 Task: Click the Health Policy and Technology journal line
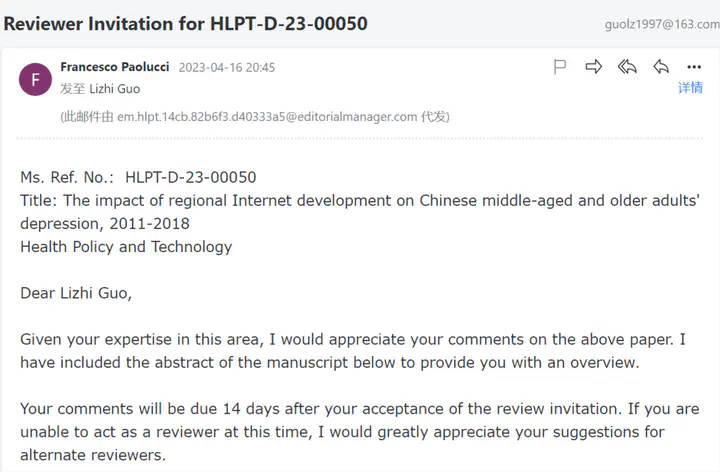click(x=126, y=246)
